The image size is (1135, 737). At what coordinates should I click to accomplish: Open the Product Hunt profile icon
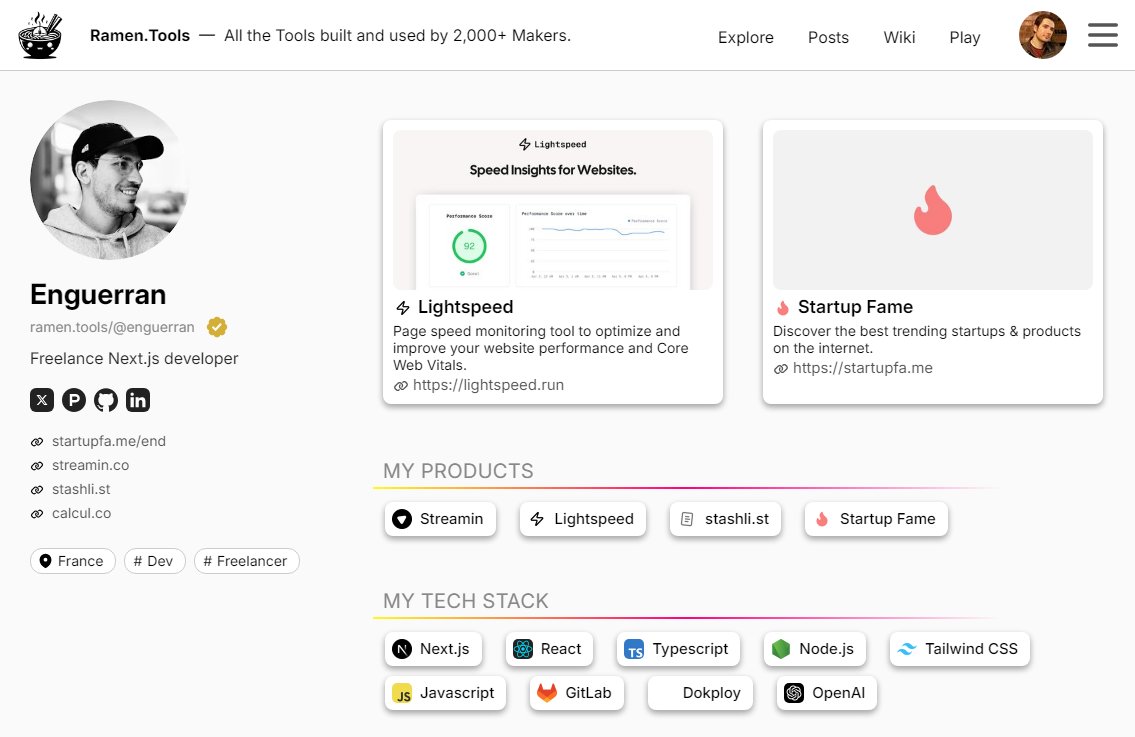click(74, 400)
